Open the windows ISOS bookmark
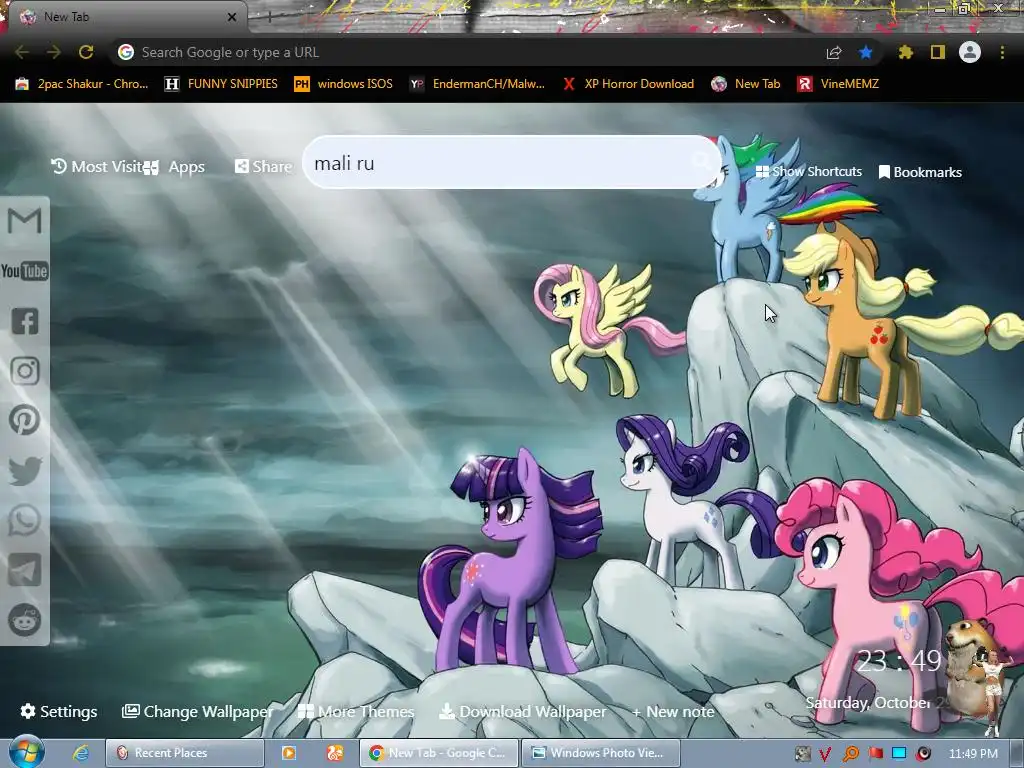The width and height of the screenshot is (1024, 768). click(344, 84)
